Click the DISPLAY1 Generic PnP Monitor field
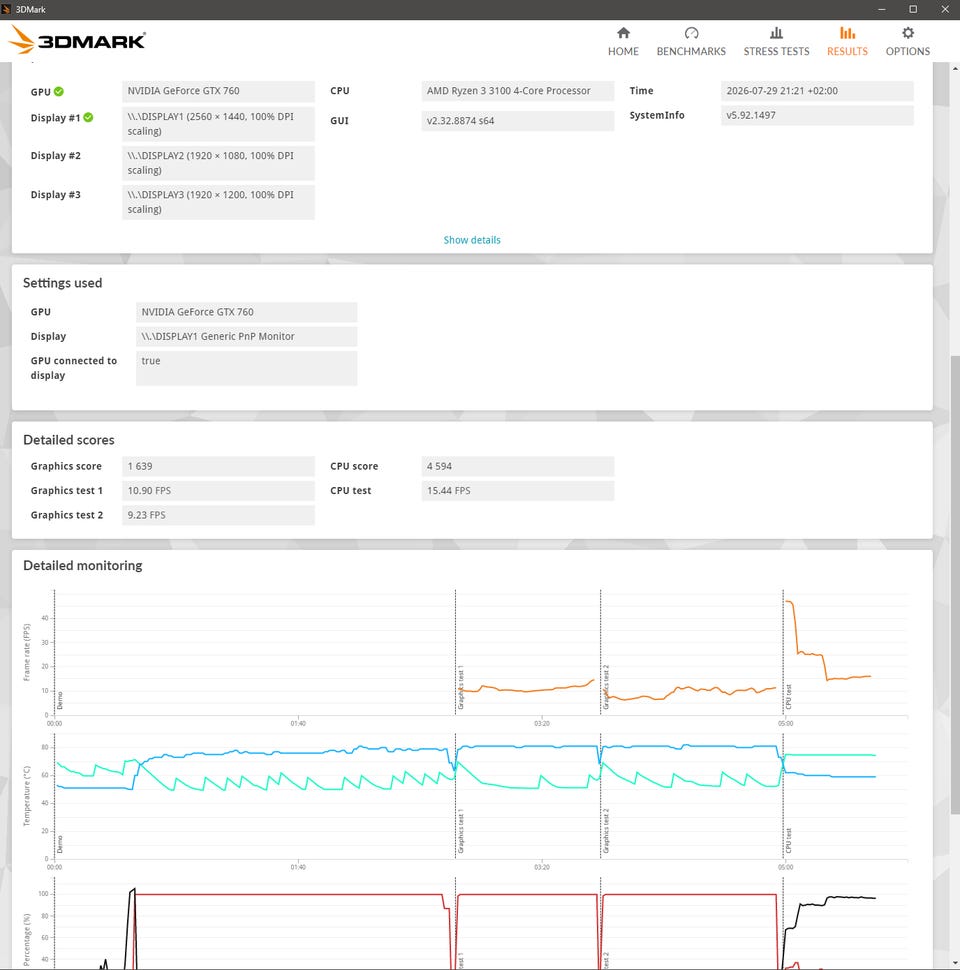 point(246,337)
